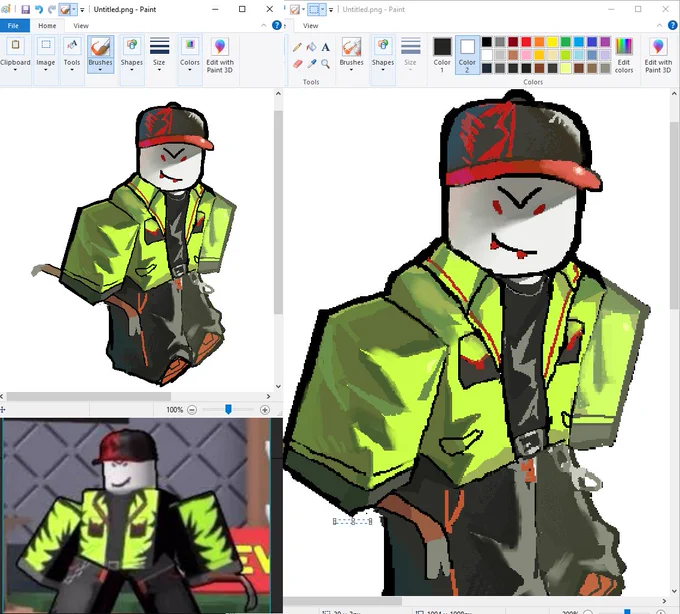Image resolution: width=680 pixels, height=614 pixels.
Task: Open Edit colors dialog in right window
Action: pos(624,55)
